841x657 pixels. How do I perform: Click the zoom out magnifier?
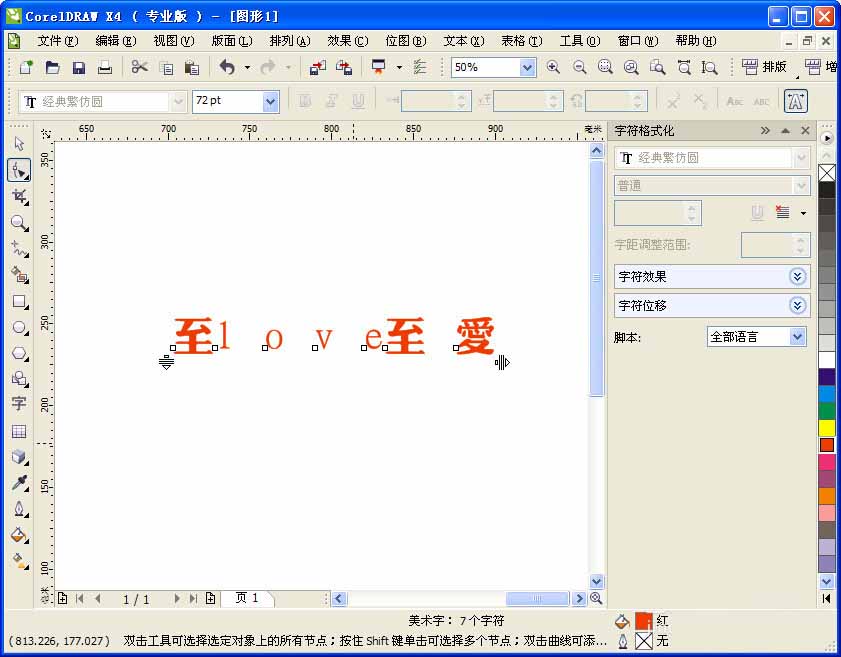[x=579, y=67]
